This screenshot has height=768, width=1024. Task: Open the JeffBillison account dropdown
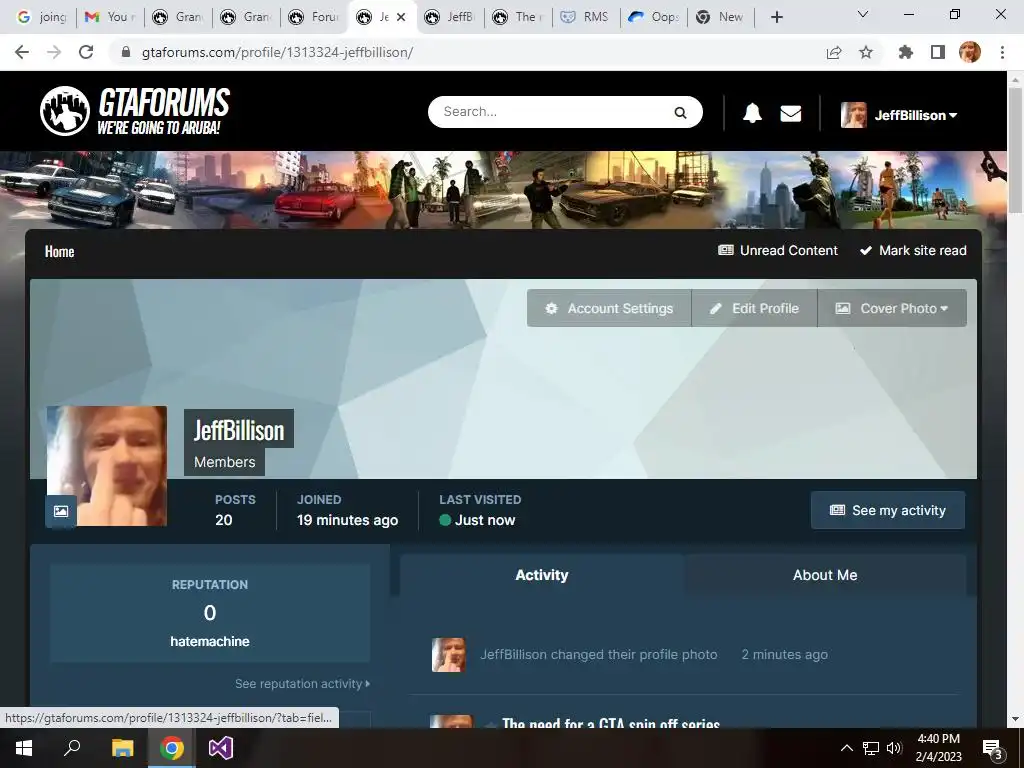tap(916, 115)
